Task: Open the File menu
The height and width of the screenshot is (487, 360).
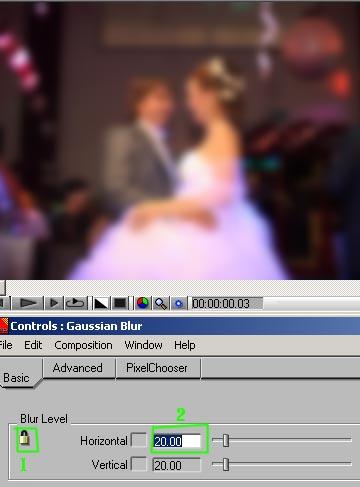Action: [x=6, y=345]
